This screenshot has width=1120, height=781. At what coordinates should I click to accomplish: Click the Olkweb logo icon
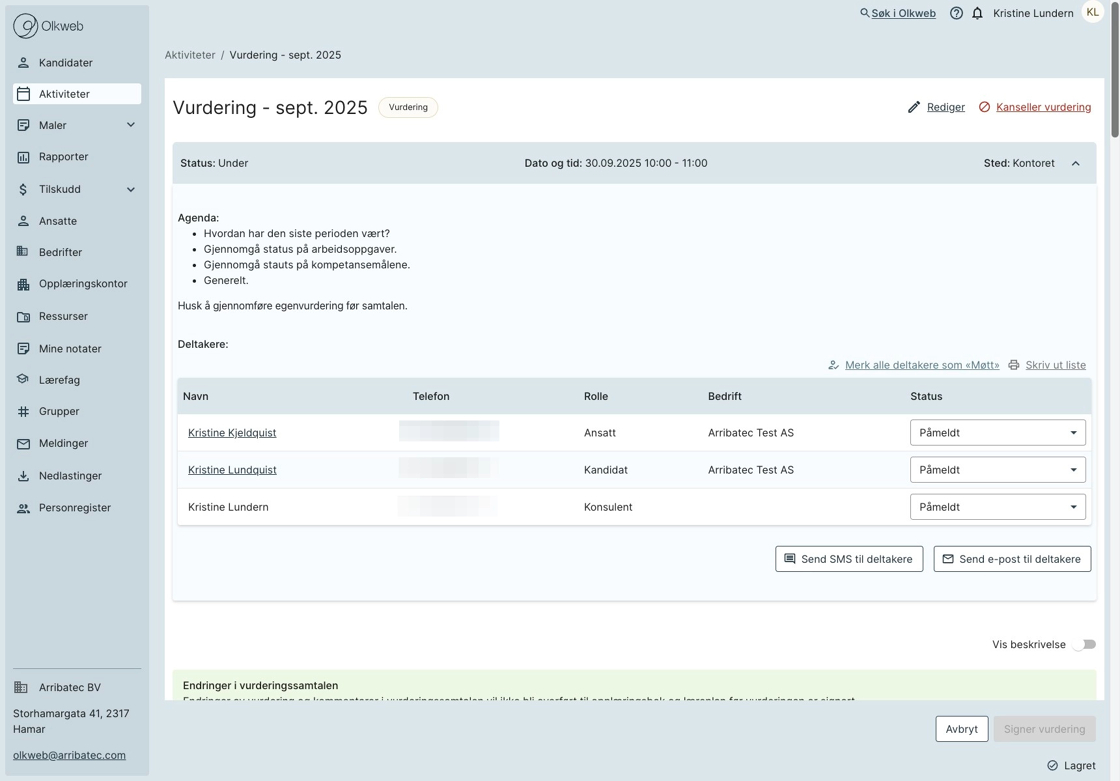(25, 26)
